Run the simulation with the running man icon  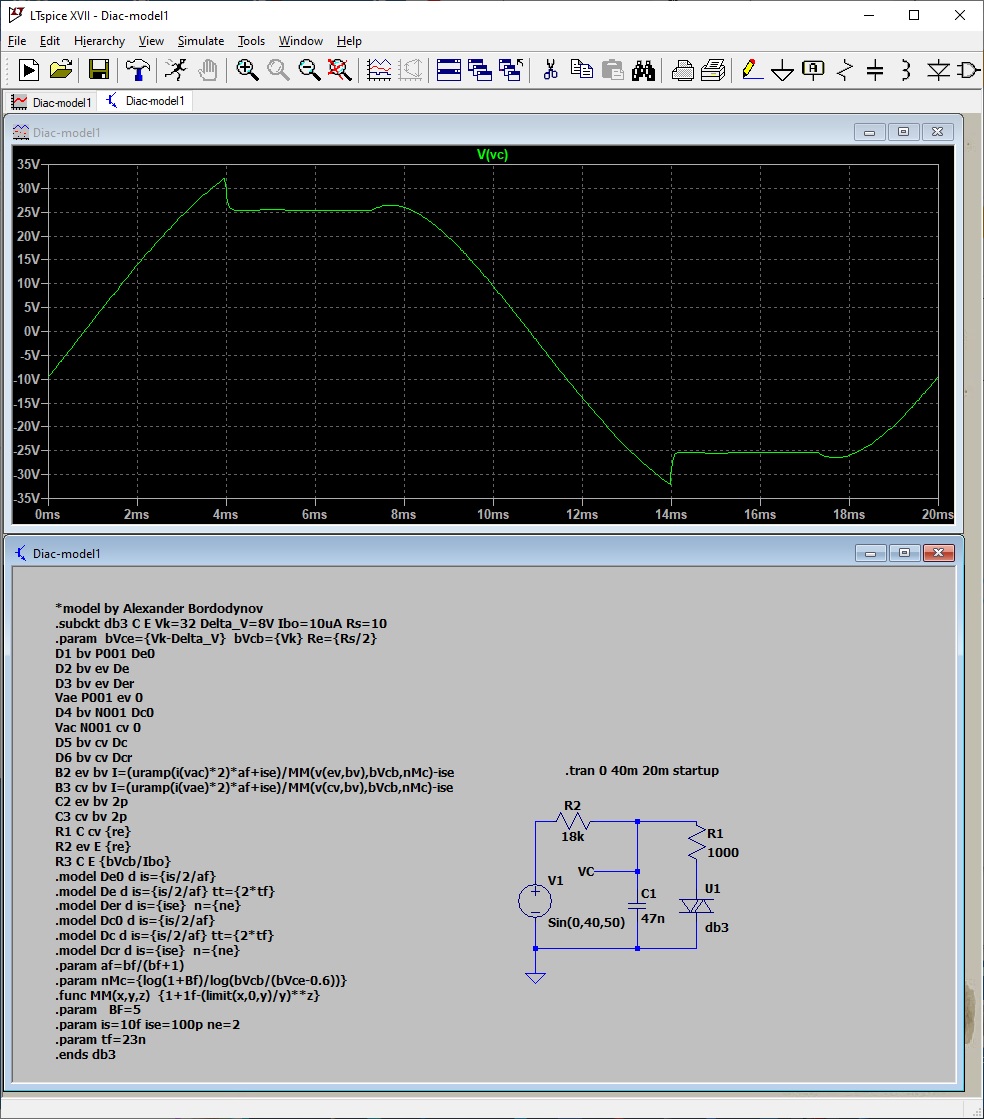(176, 70)
